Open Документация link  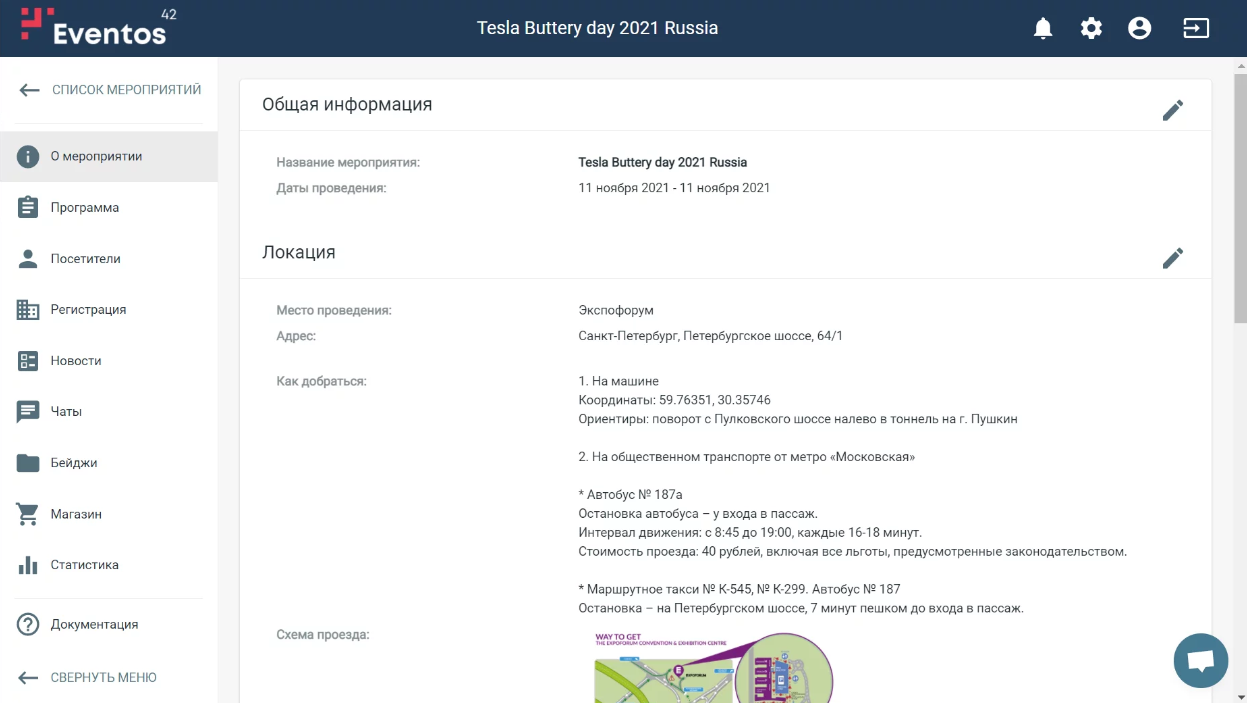coord(109,624)
